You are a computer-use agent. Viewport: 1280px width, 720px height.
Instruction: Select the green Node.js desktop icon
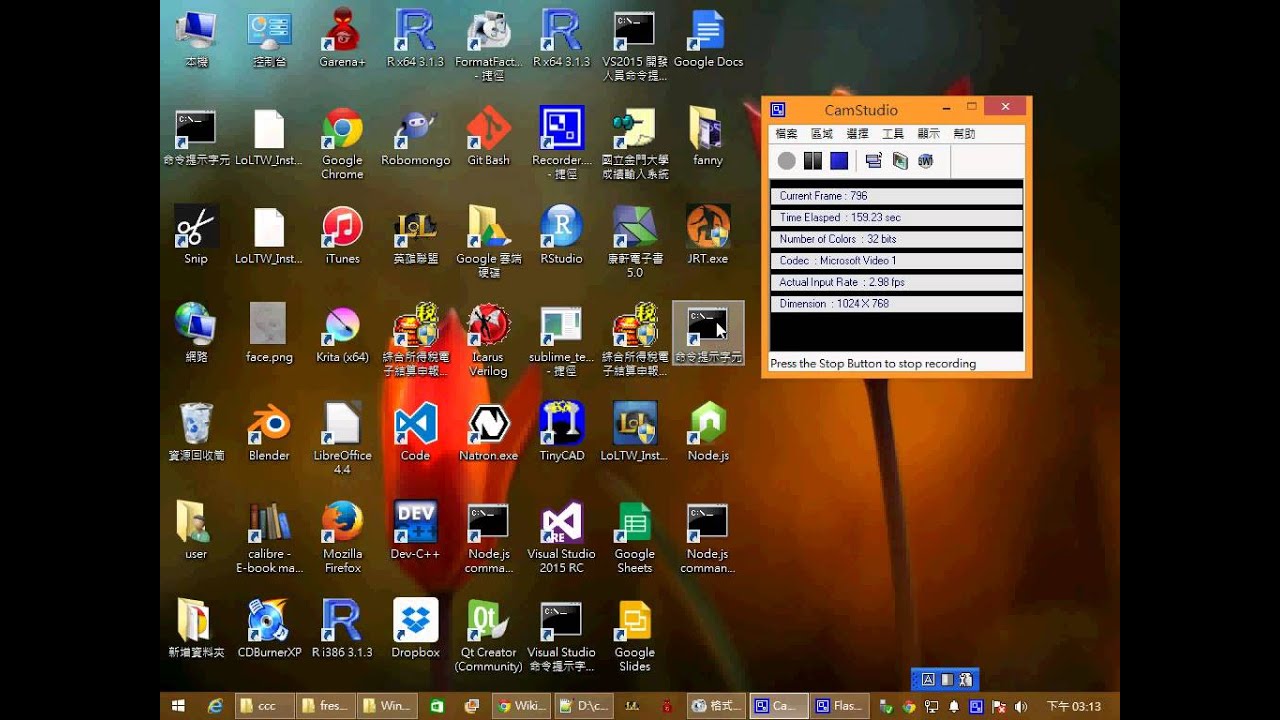[x=708, y=432]
